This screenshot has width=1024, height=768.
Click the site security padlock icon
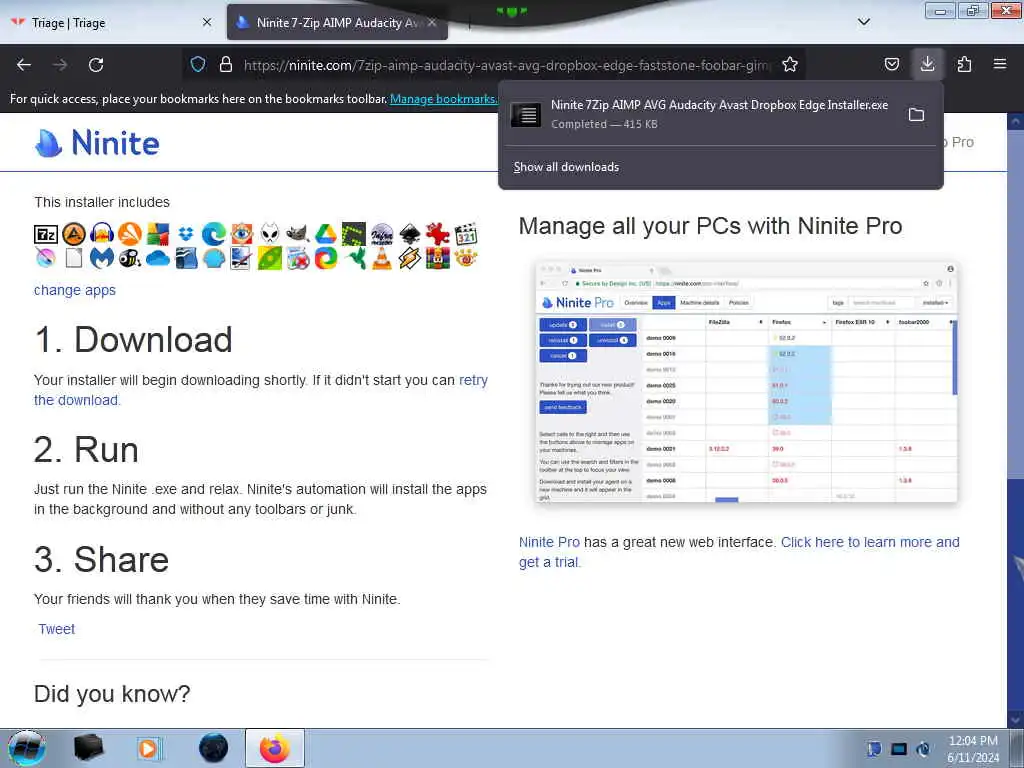[226, 64]
